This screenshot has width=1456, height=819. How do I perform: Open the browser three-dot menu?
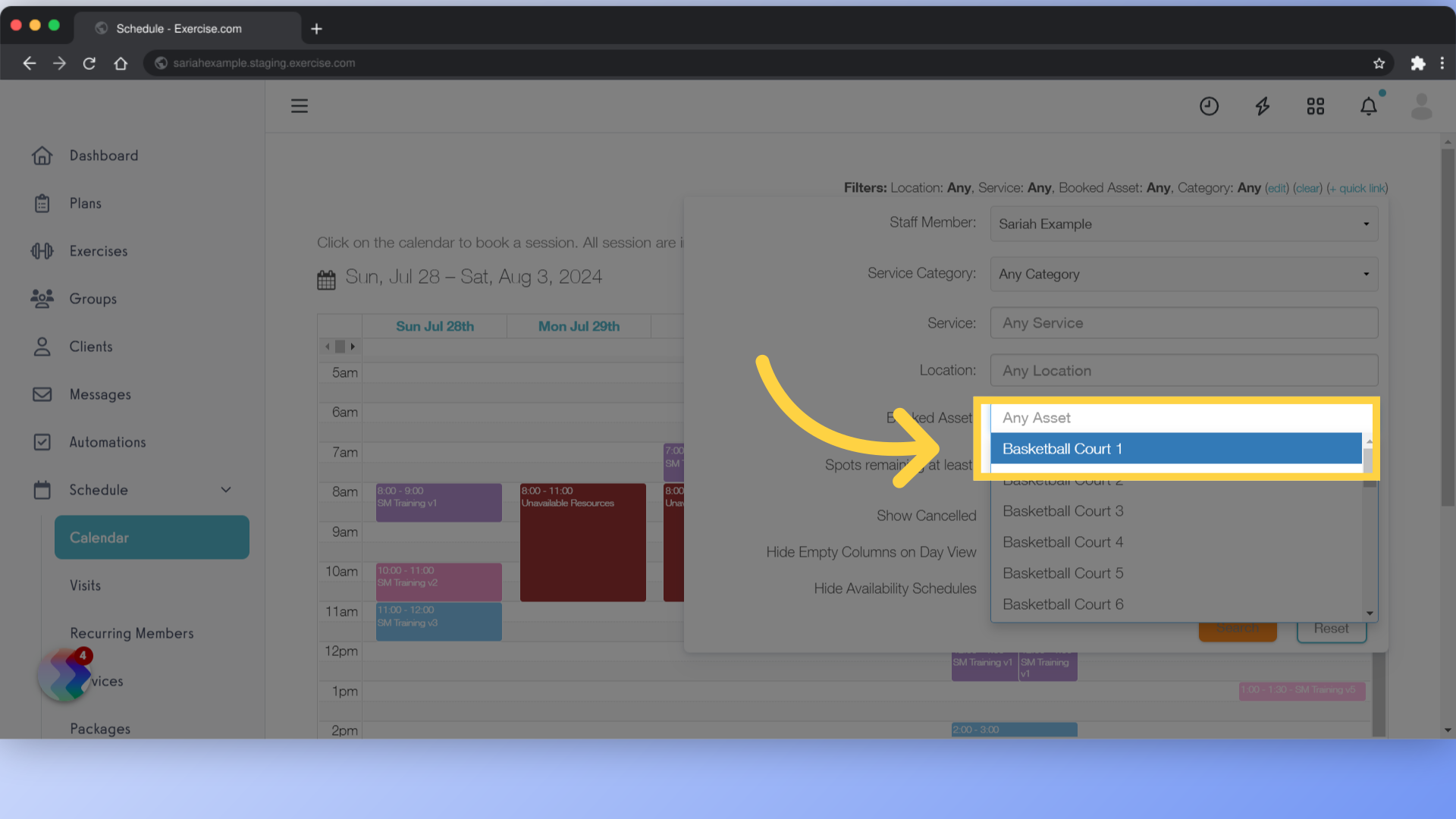[x=1442, y=63]
